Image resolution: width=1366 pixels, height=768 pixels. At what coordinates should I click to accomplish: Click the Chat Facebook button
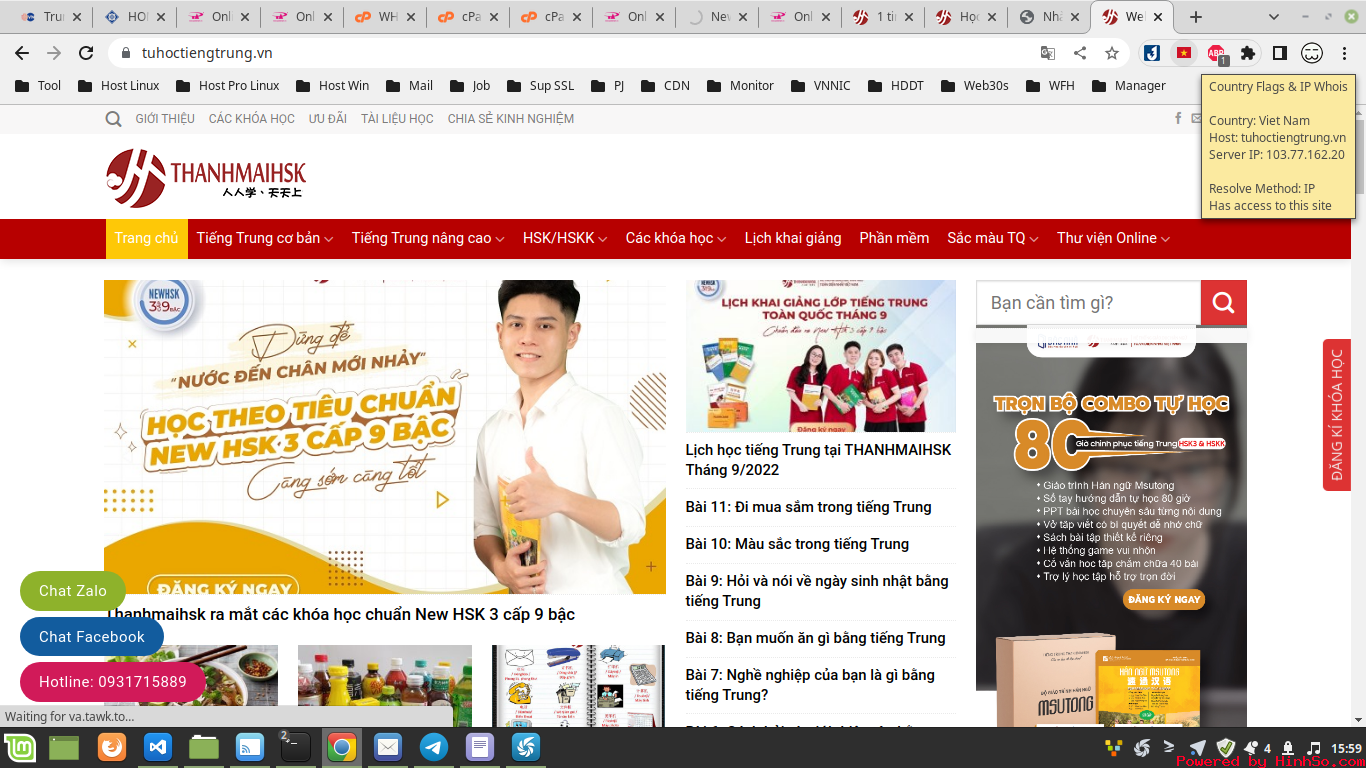click(x=92, y=637)
